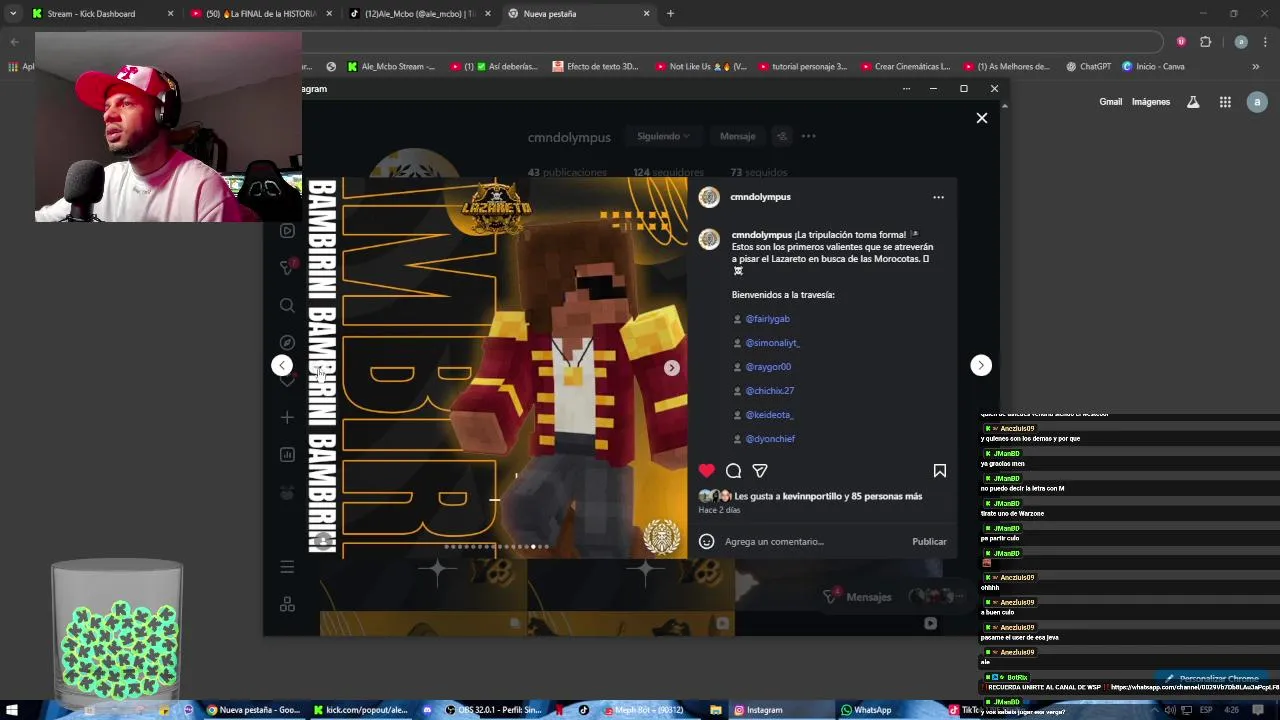This screenshot has height=720, width=1280.
Task: Open post options three-dots beside cmndolympus
Action: 938,197
